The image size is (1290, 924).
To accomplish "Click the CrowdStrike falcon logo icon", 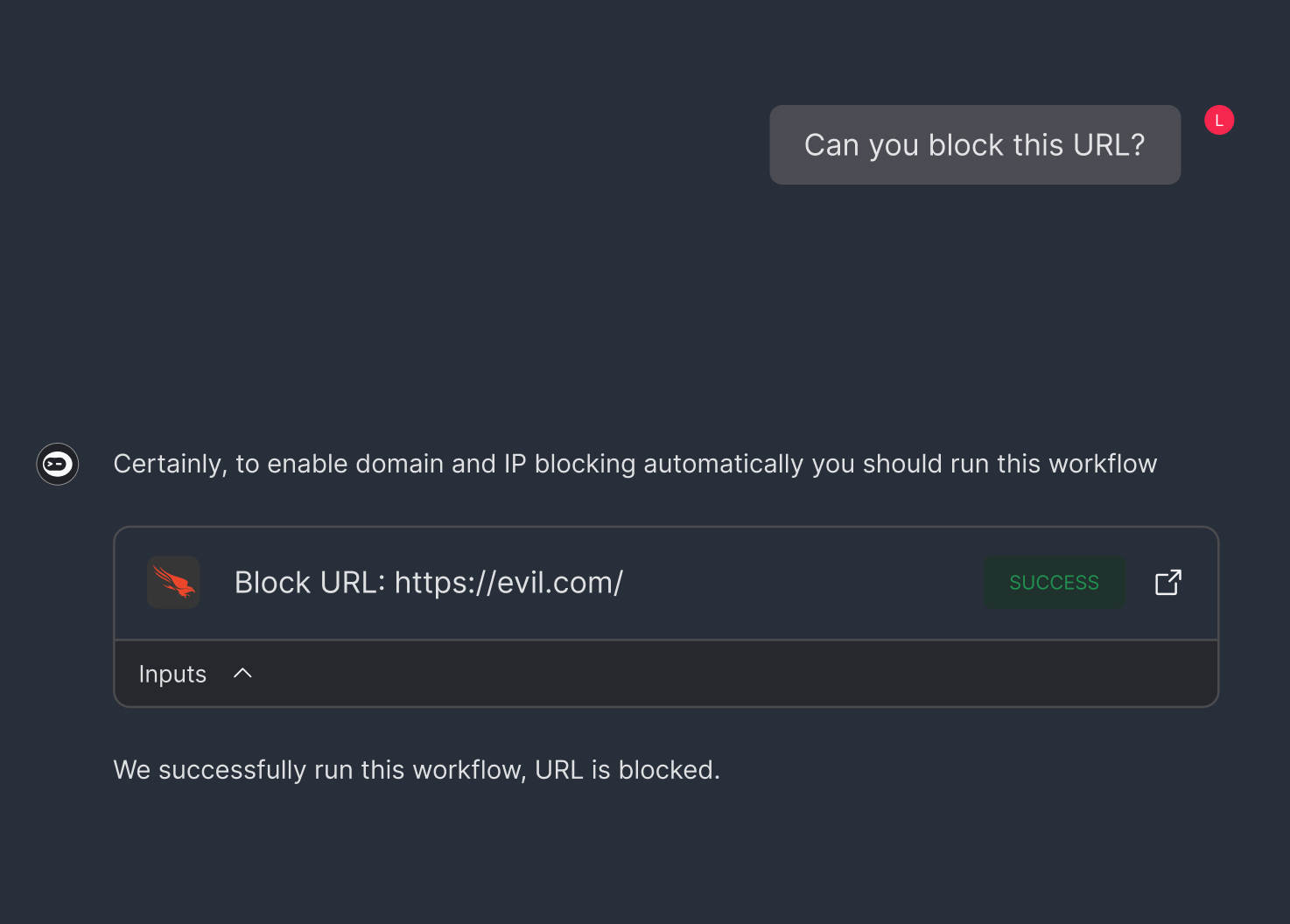I will click(173, 583).
